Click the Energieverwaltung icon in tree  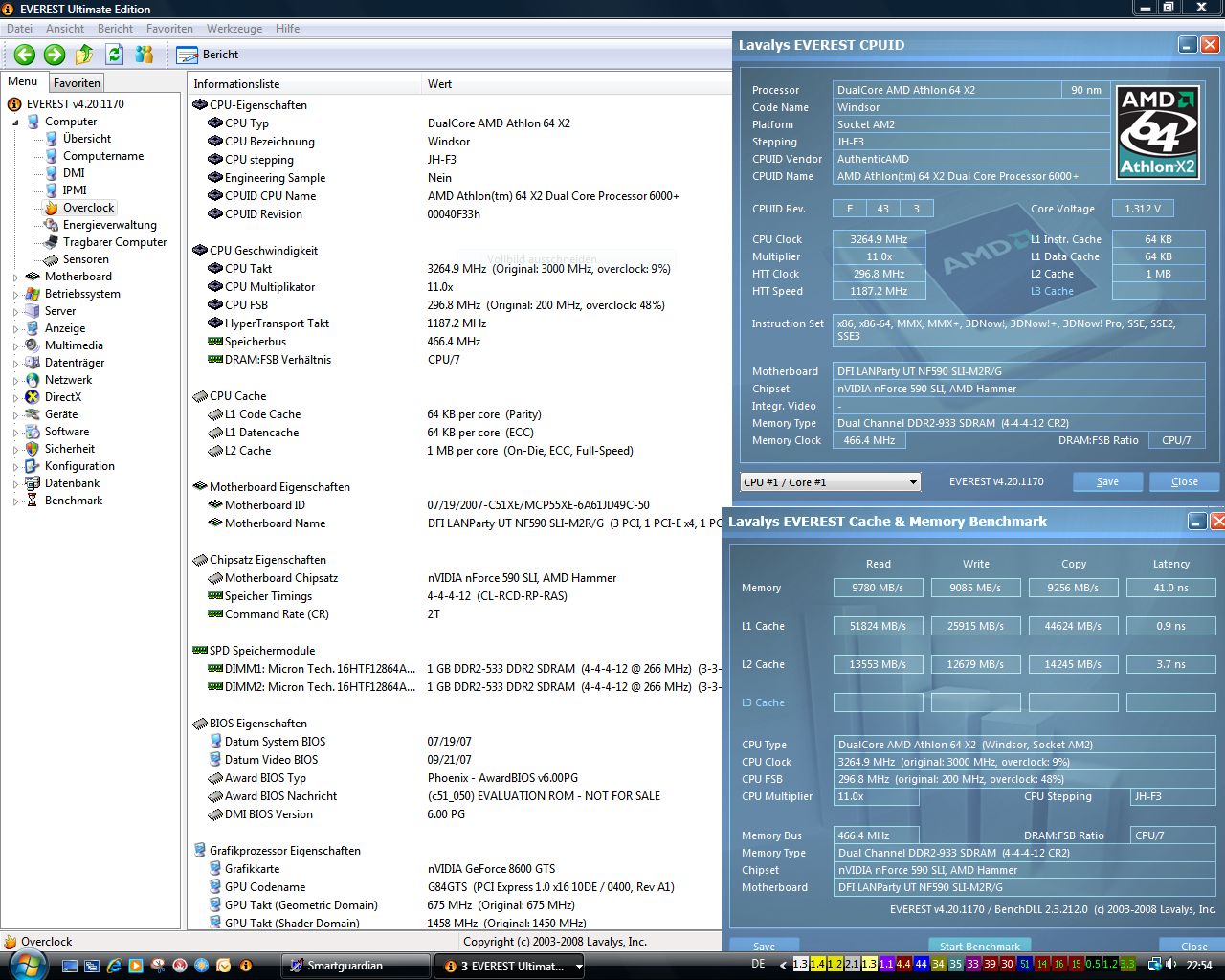click(x=51, y=225)
